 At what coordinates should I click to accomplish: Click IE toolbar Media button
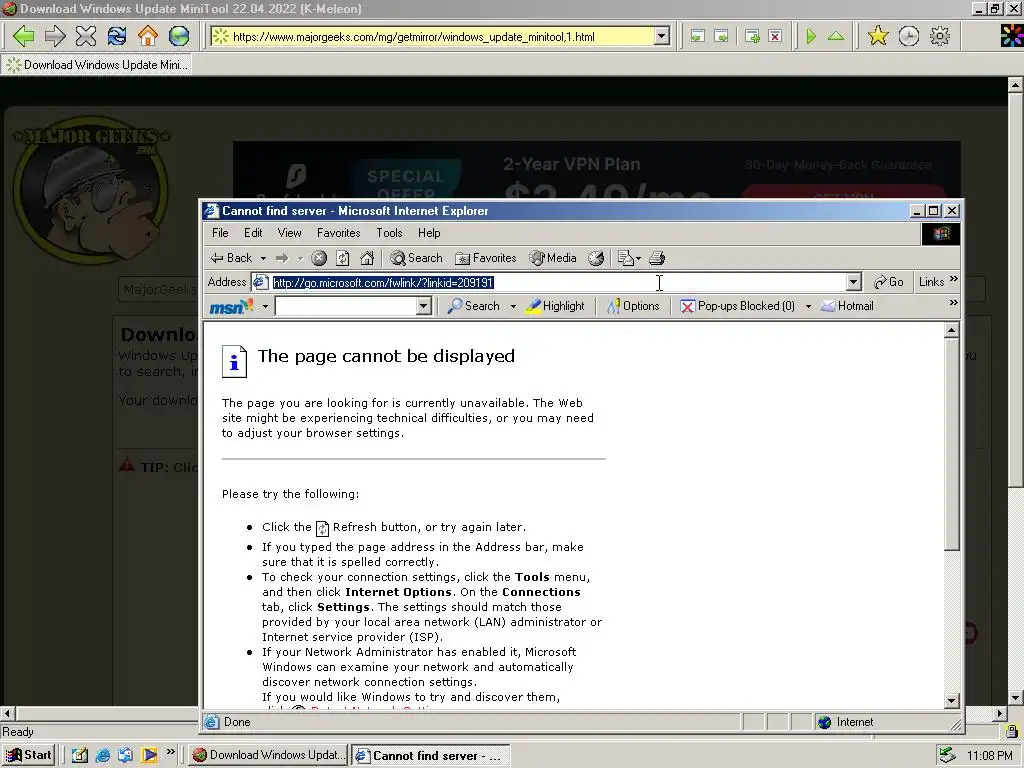pos(553,258)
